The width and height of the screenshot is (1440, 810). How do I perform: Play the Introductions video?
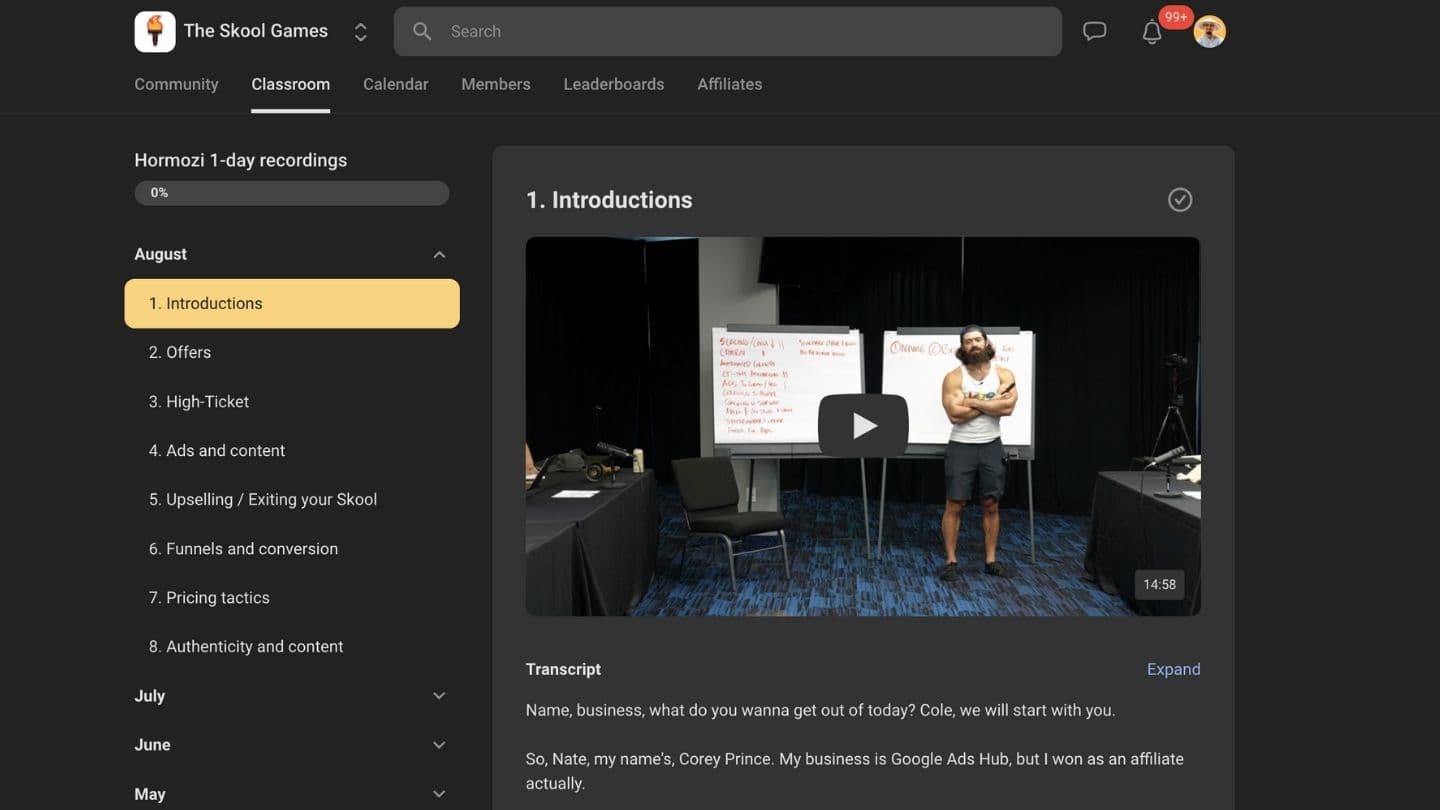863,424
